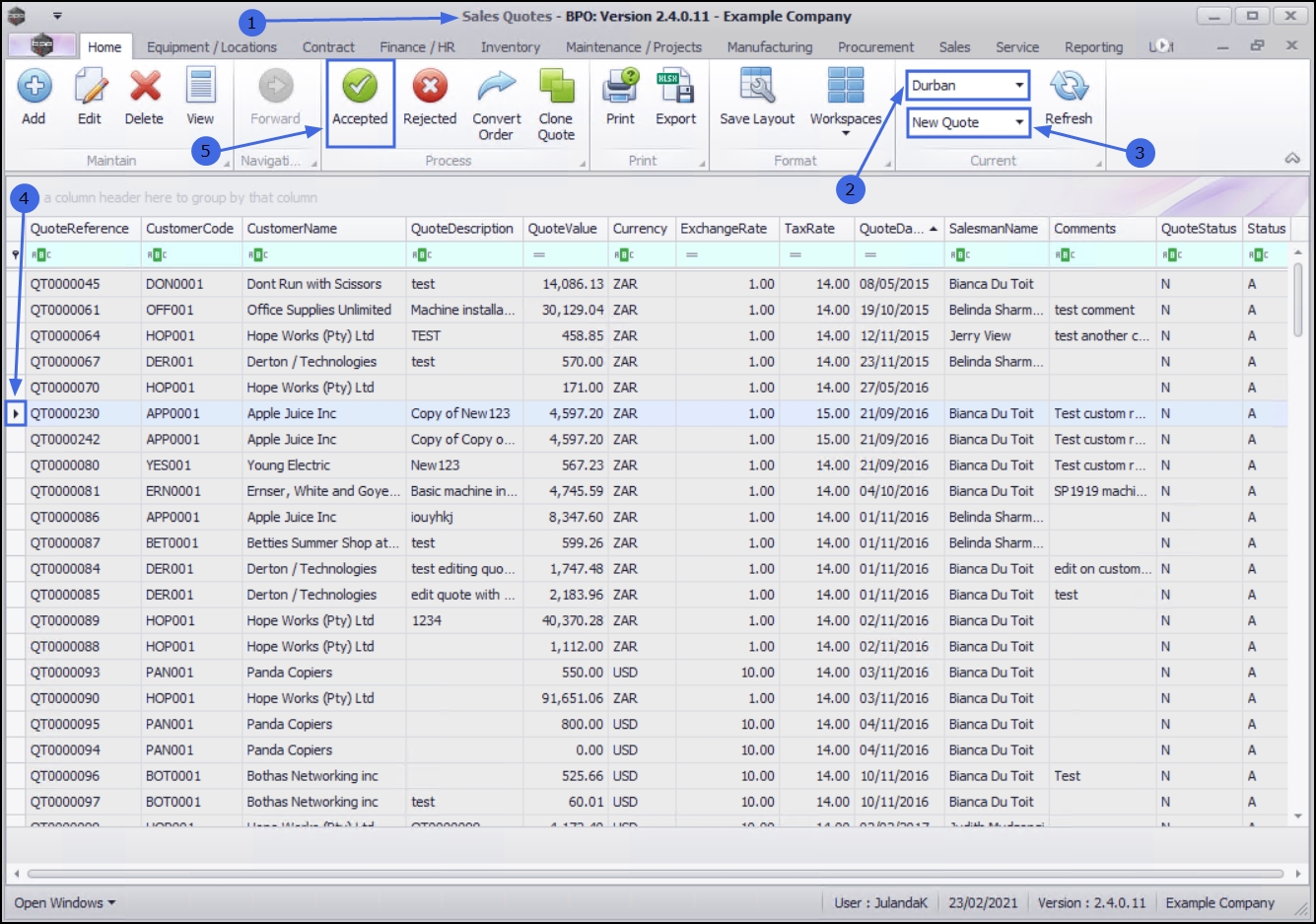Click the QuoteDescription column header

tap(462, 228)
